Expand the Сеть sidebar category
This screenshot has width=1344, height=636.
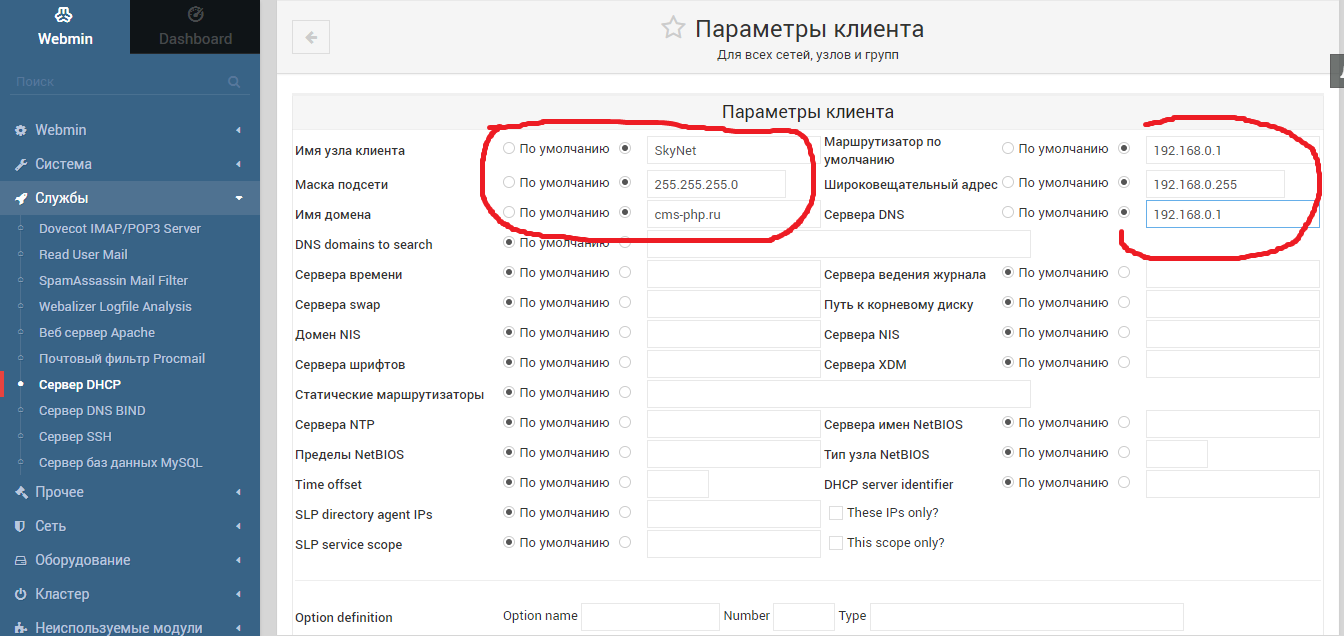pos(130,526)
